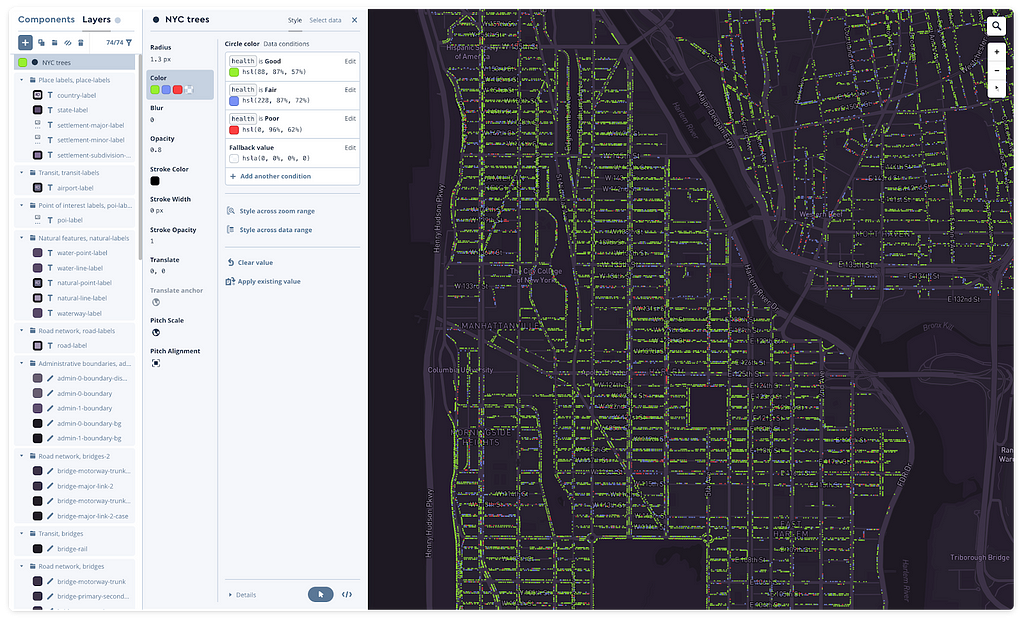Image resolution: width=1024 pixels, height=621 pixels.
Task: Select the pointer UI editing mode
Action: click(x=321, y=594)
